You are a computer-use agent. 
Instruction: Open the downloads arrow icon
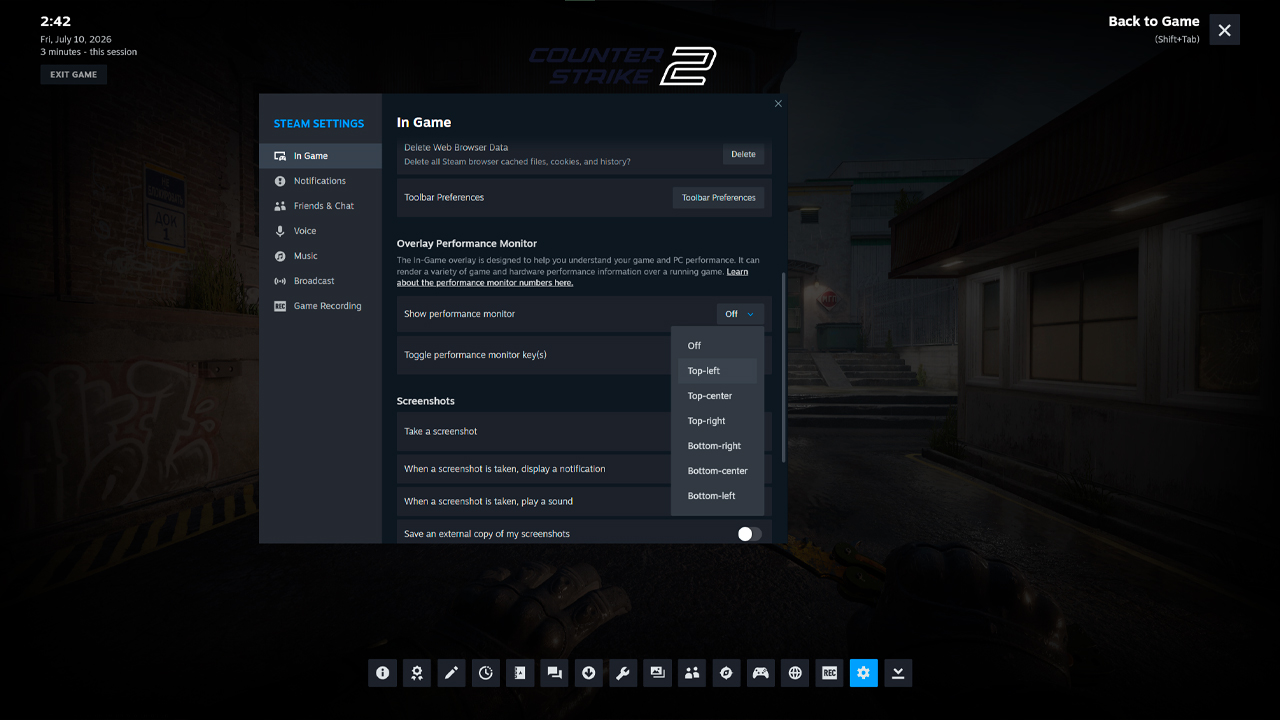[x=589, y=673]
